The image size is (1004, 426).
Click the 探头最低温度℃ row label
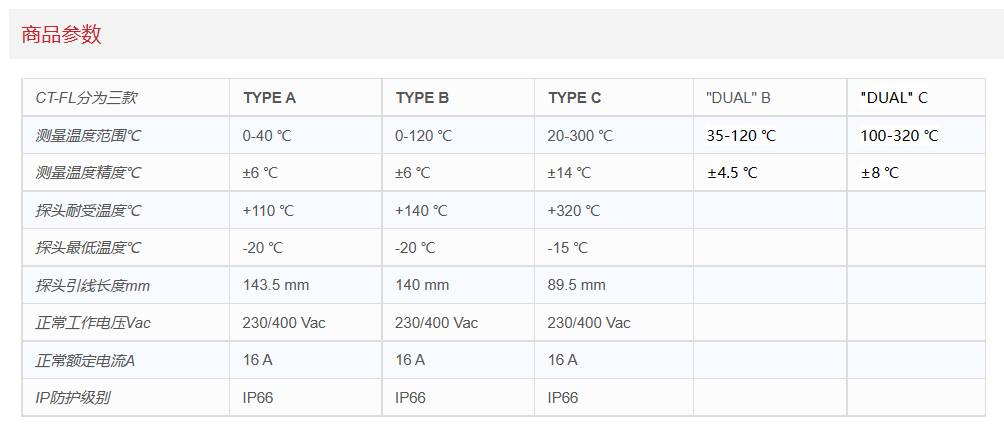[x=88, y=248]
